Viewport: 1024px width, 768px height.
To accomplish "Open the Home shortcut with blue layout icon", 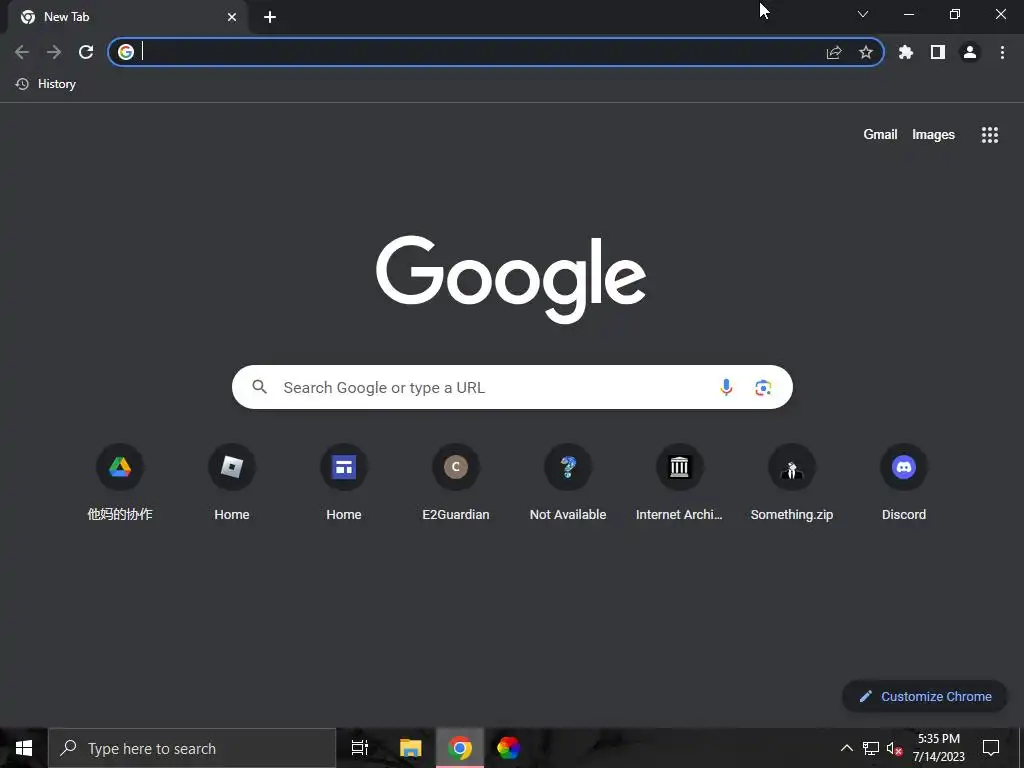I will [344, 483].
